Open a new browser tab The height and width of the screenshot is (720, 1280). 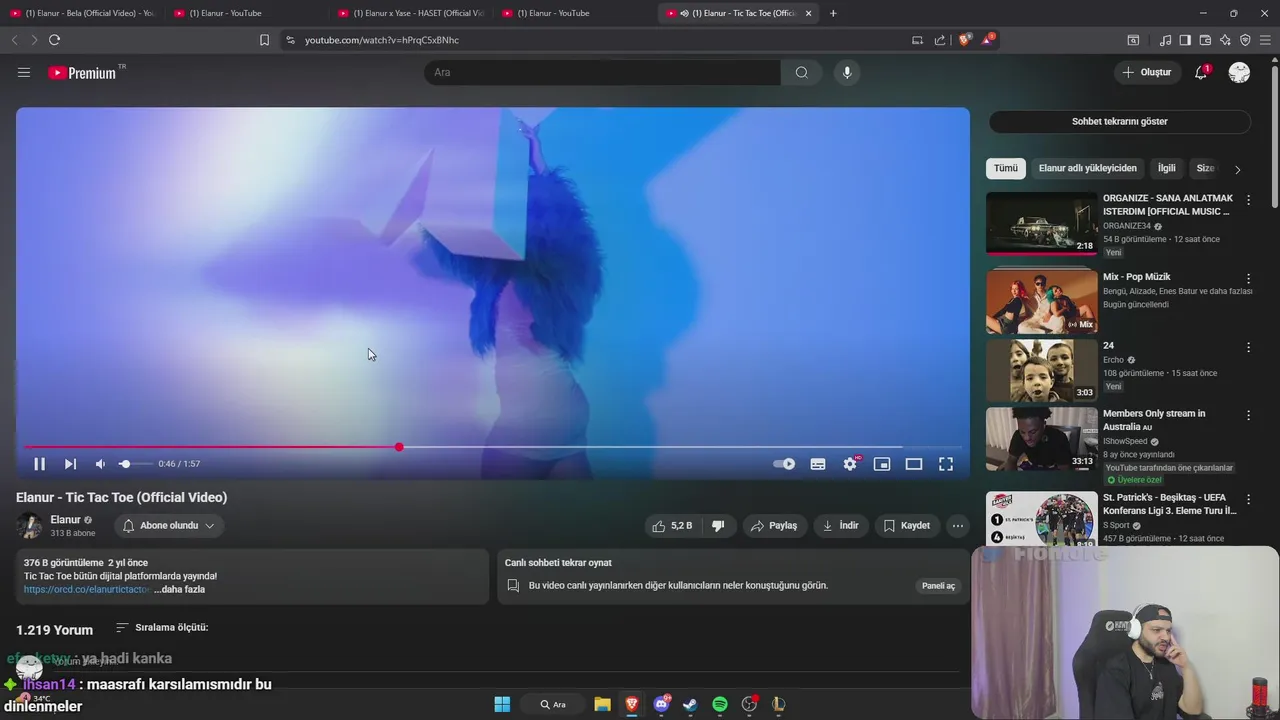pos(833,13)
